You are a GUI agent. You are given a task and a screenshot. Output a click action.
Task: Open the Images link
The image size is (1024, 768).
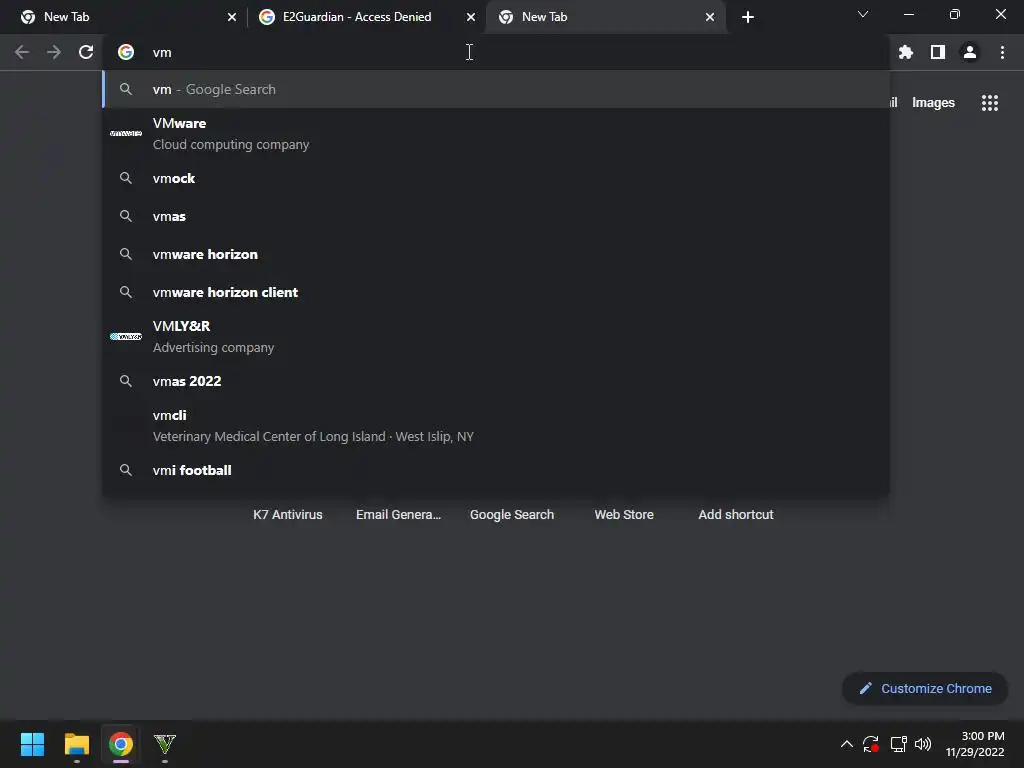coord(933,103)
